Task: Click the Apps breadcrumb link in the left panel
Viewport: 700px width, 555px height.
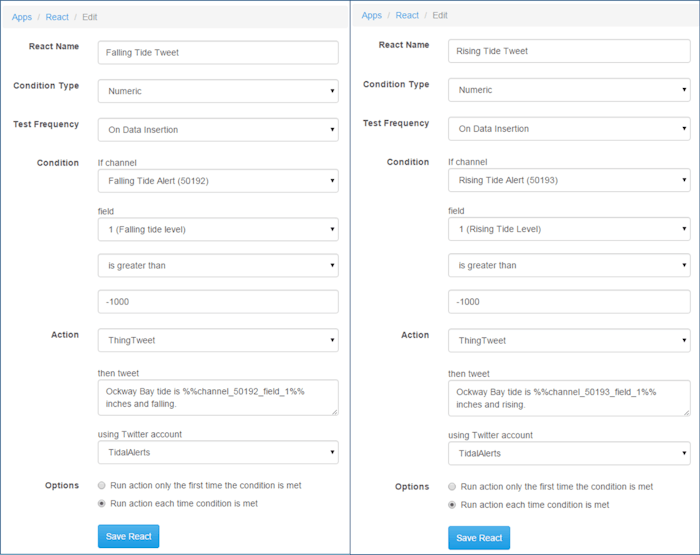Action: [22, 17]
